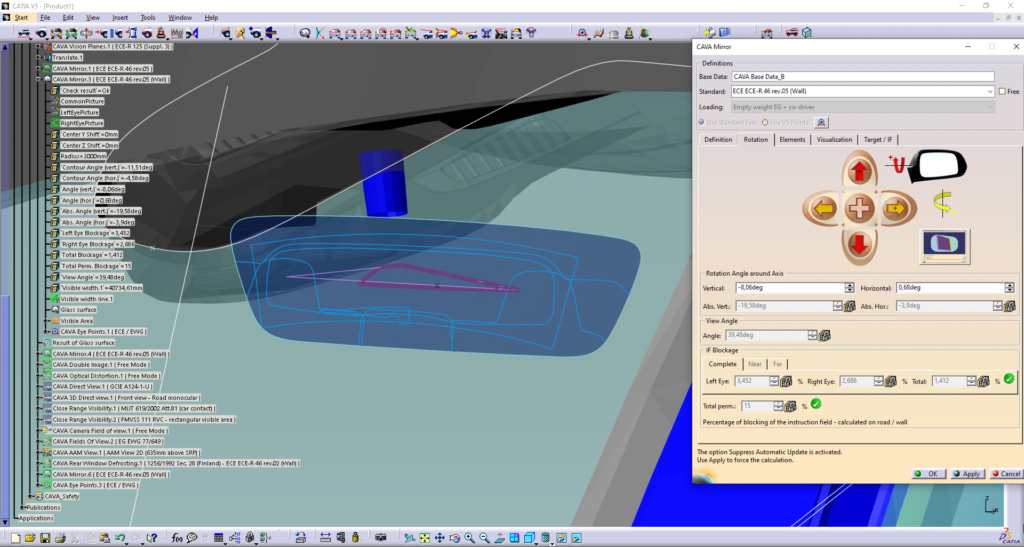
Task: Click calculator icon beside Total perm. field
Action: click(791, 406)
